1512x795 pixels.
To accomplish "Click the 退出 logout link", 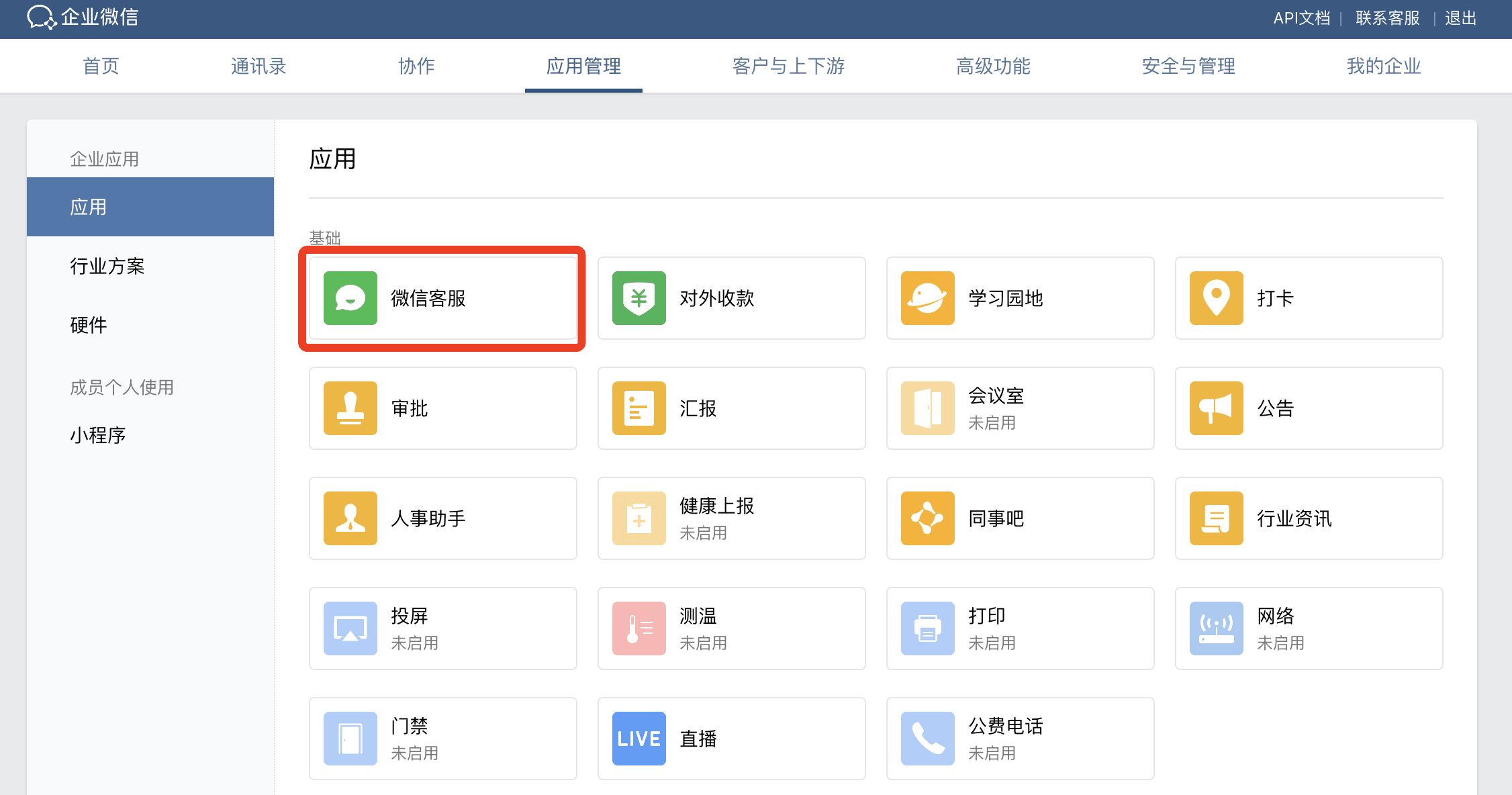I will 1461,18.
